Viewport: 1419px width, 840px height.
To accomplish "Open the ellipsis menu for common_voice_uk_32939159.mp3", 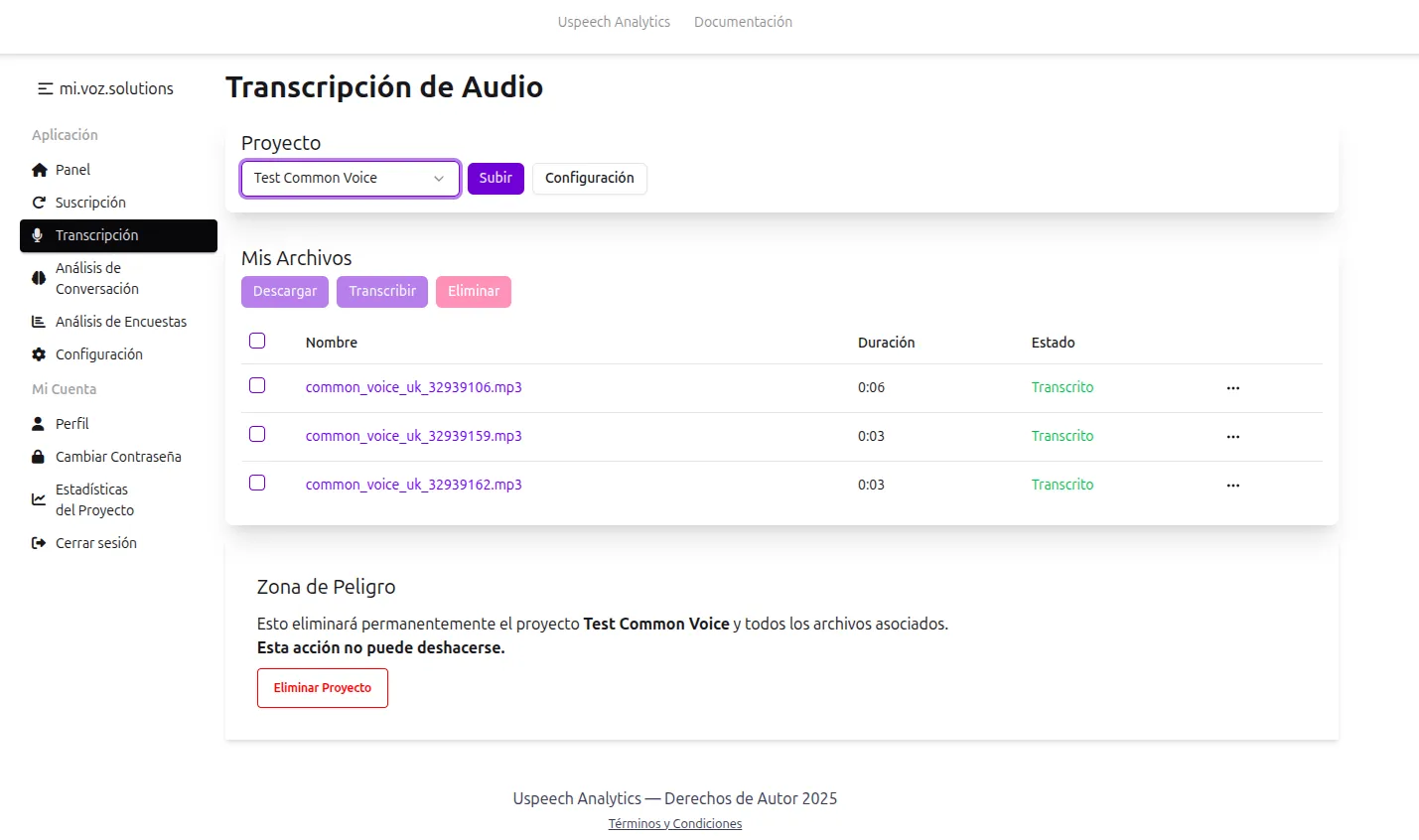I will [1232, 436].
